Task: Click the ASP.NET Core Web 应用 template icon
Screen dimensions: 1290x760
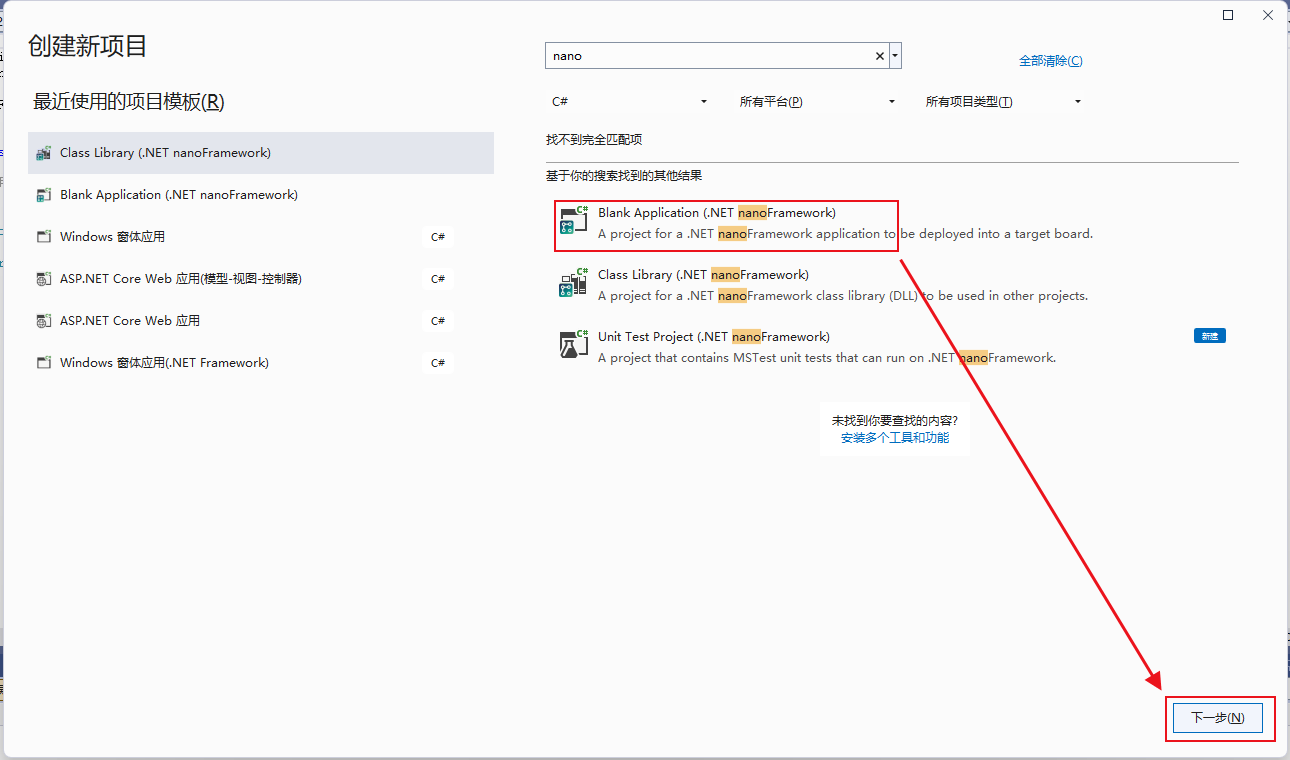Action: [43, 321]
